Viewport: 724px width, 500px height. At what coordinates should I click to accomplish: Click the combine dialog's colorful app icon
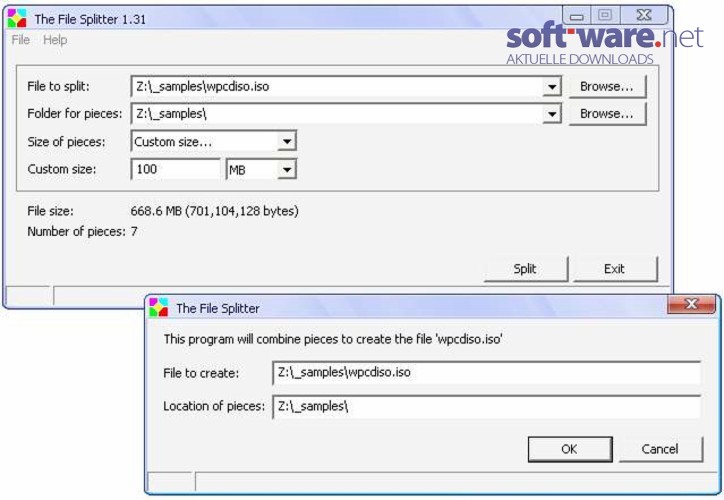coord(158,307)
